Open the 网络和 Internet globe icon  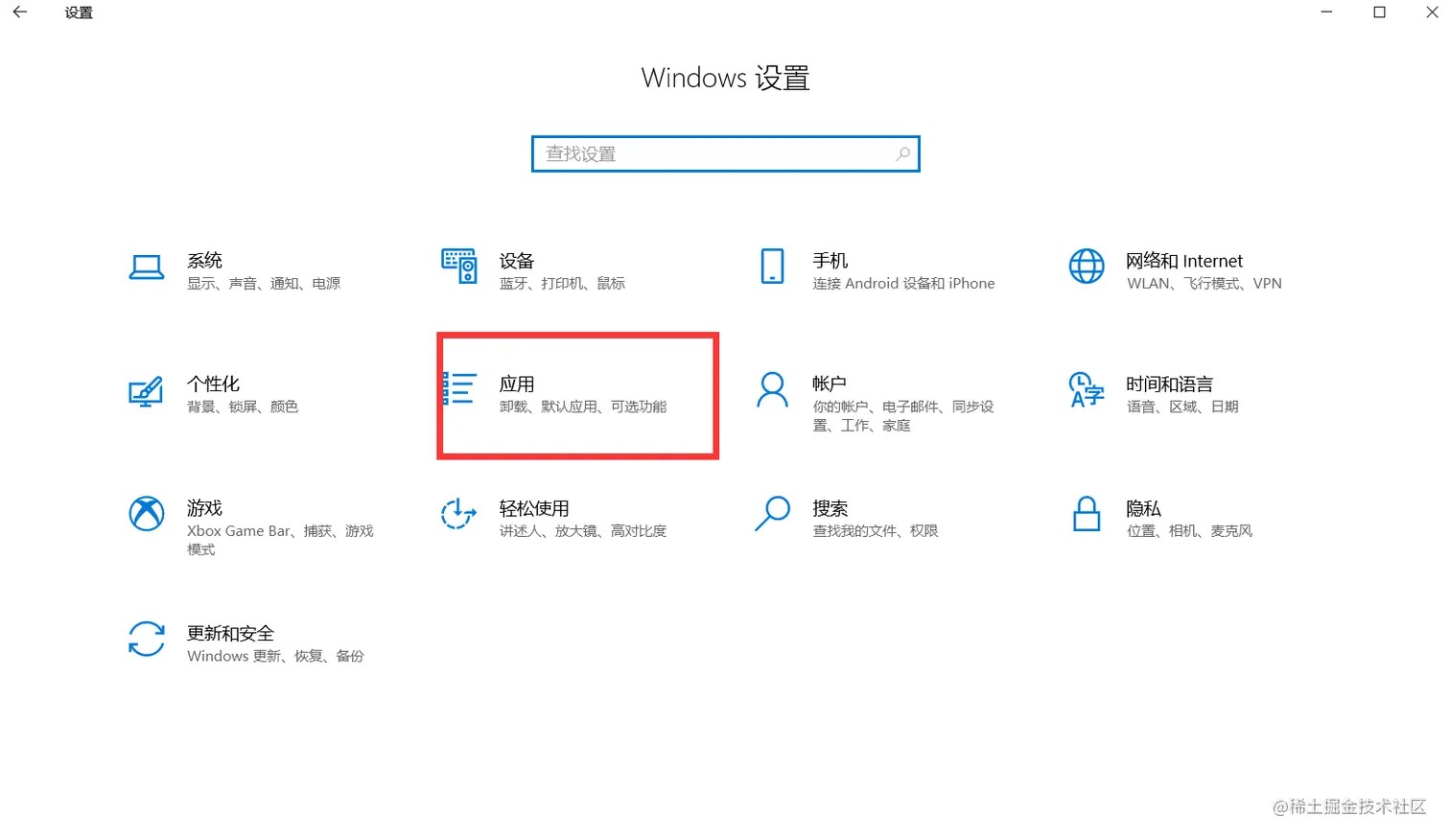click(x=1086, y=266)
